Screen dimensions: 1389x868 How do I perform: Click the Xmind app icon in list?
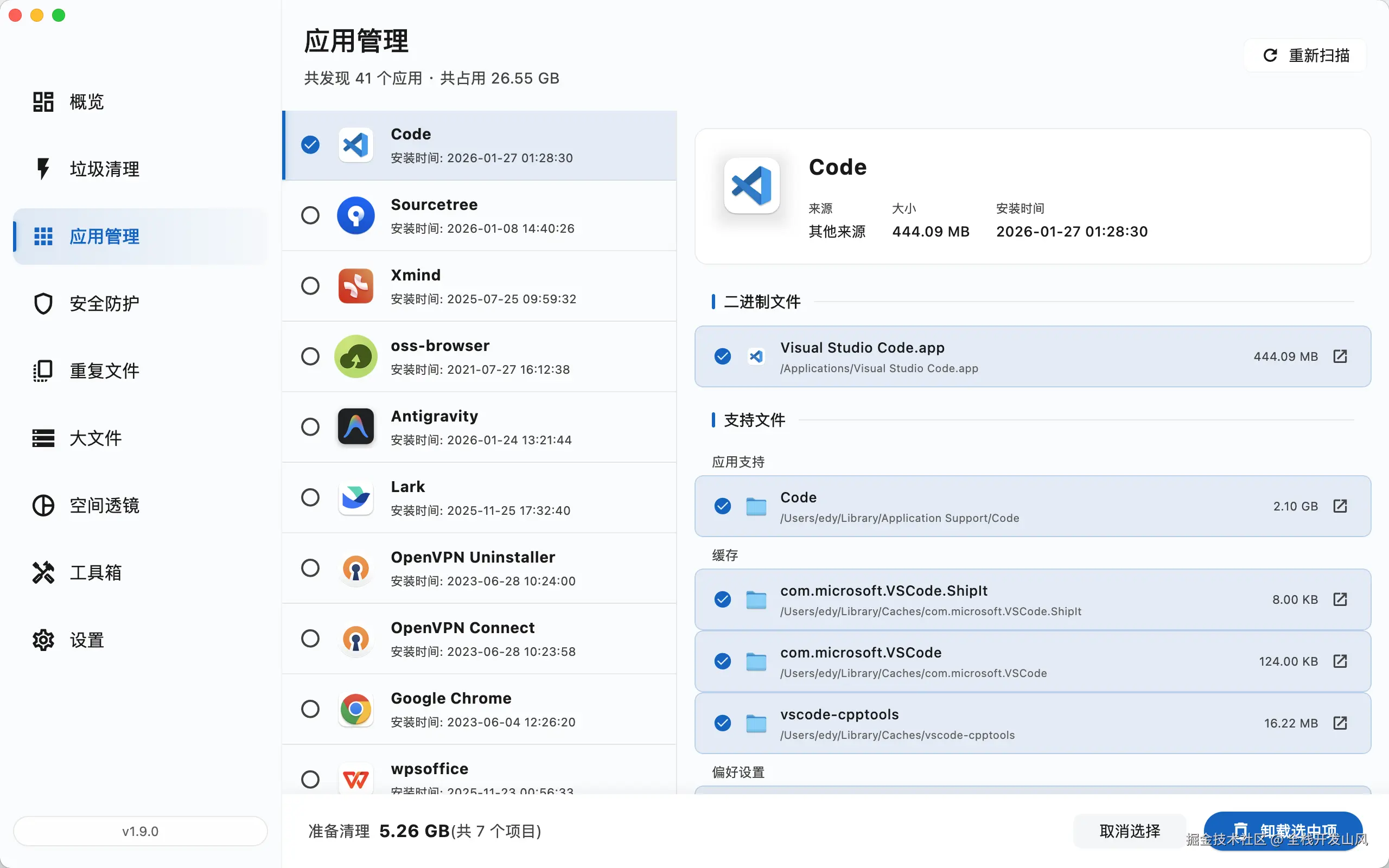click(x=355, y=286)
